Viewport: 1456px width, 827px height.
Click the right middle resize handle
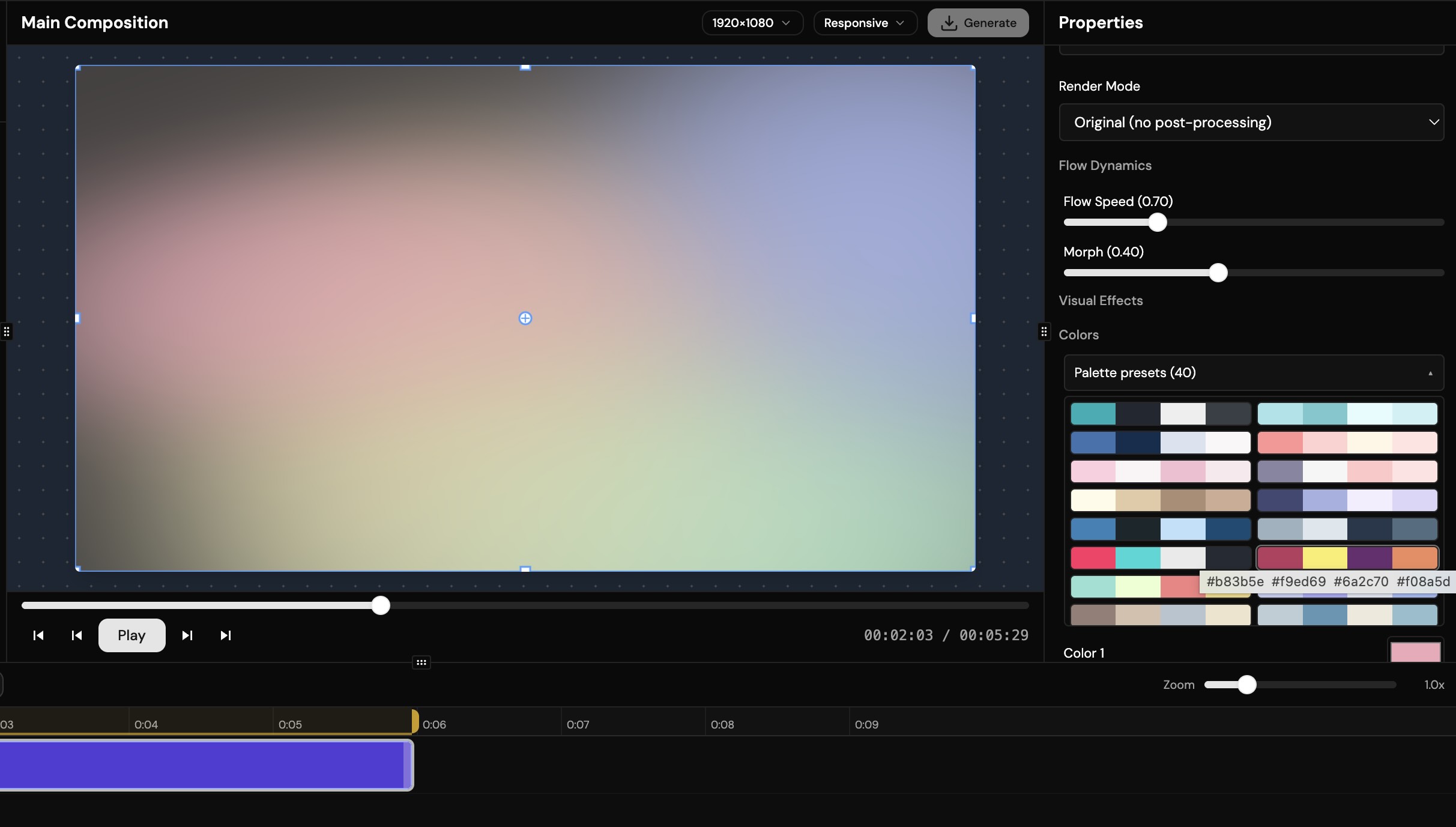[973, 318]
